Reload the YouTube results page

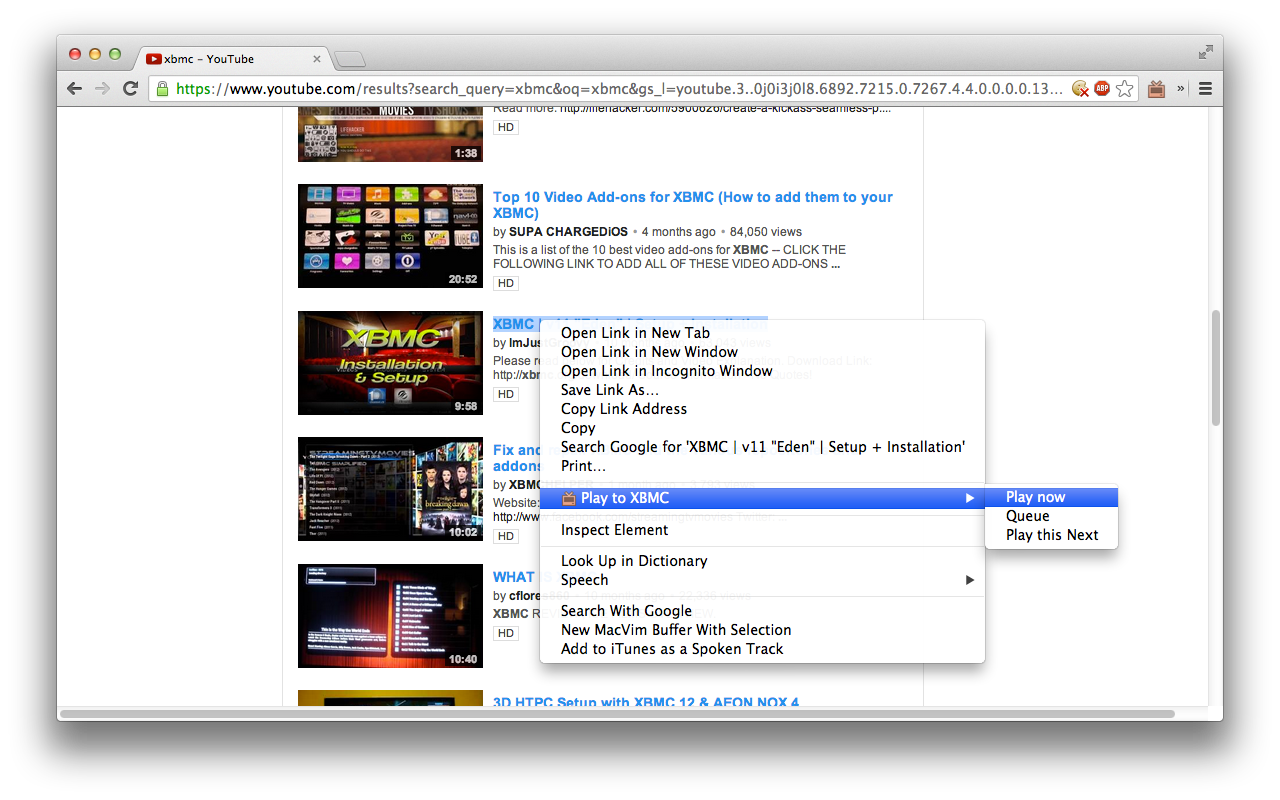tap(130, 88)
